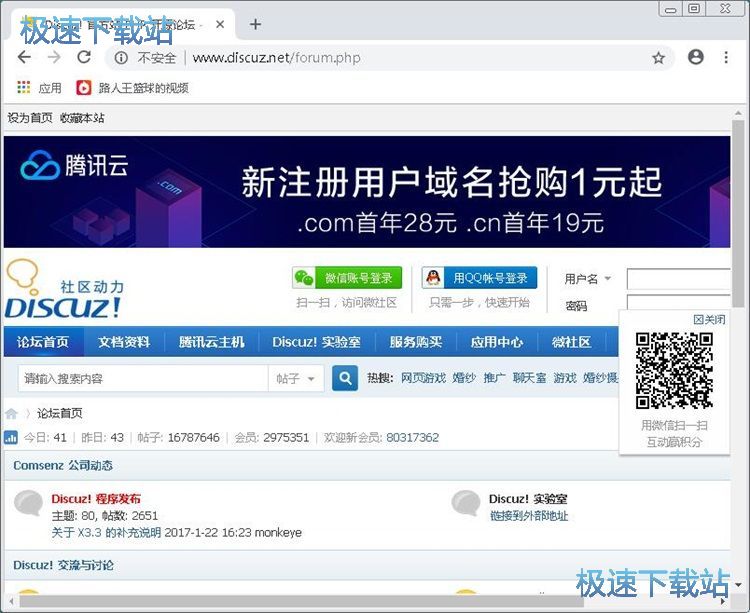The image size is (750, 613).
Task: Click the first 婚纱 hot search link
Action: (464, 378)
